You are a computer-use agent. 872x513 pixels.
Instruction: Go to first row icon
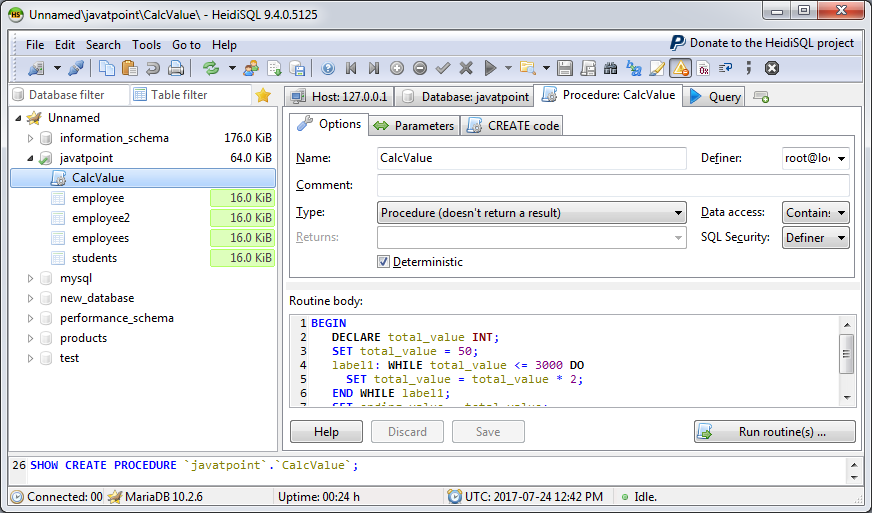click(351, 68)
